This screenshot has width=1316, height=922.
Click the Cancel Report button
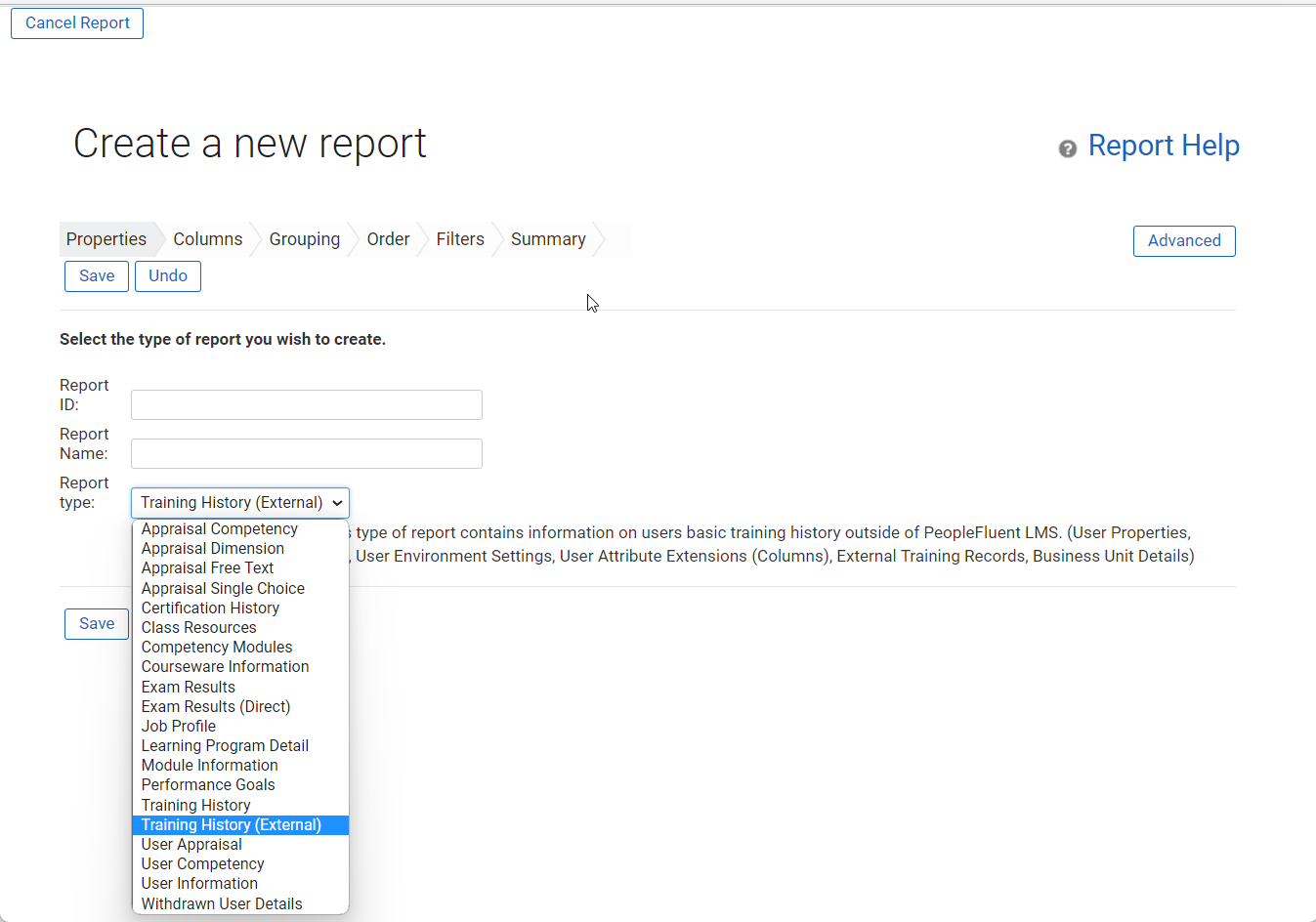pos(77,23)
